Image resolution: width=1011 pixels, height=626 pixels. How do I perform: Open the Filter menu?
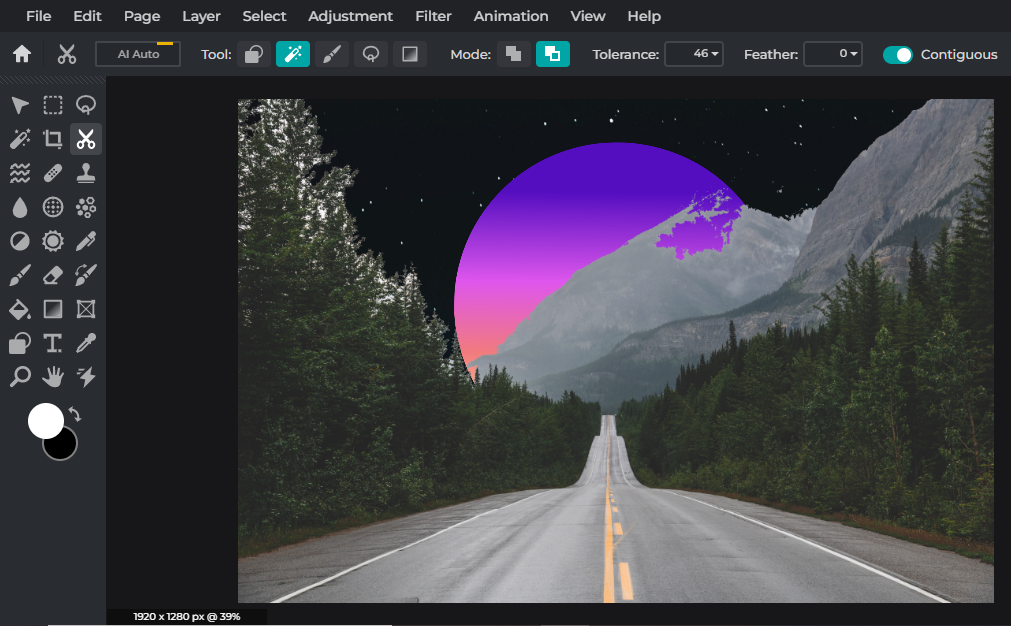(x=433, y=16)
